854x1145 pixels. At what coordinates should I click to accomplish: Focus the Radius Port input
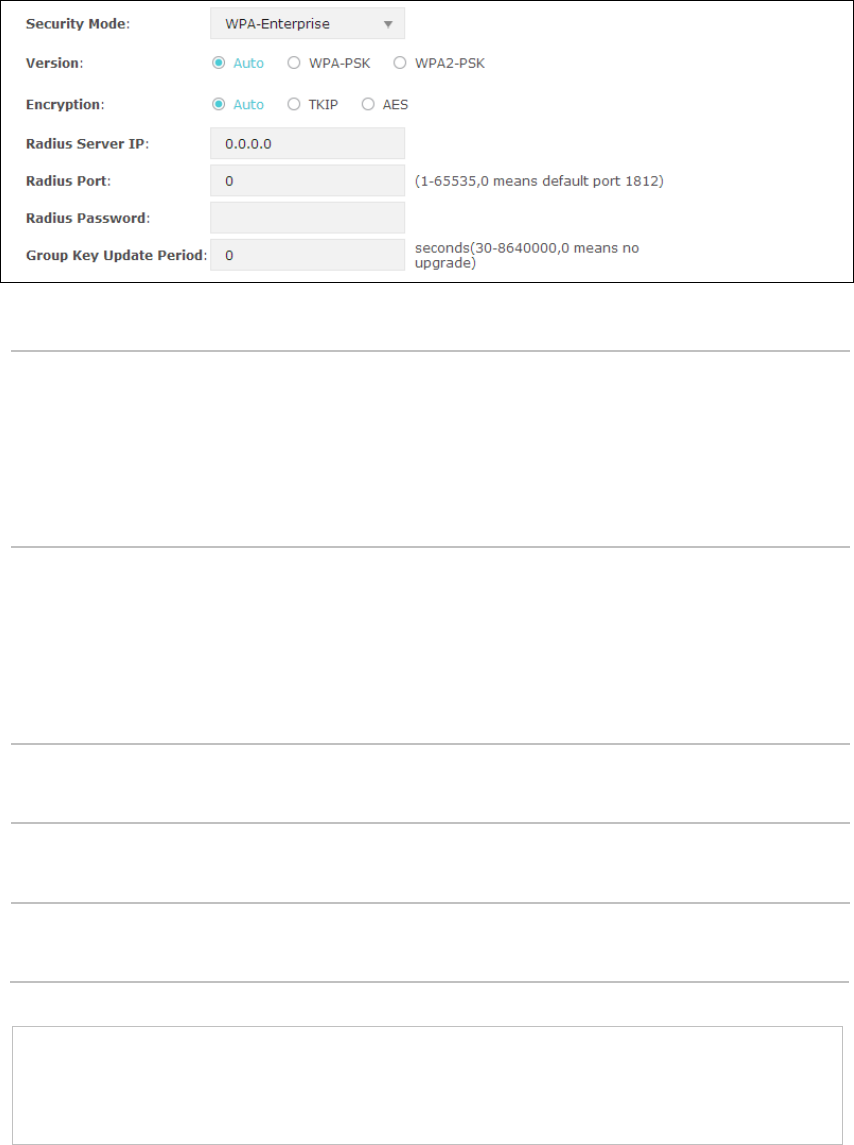click(x=307, y=181)
